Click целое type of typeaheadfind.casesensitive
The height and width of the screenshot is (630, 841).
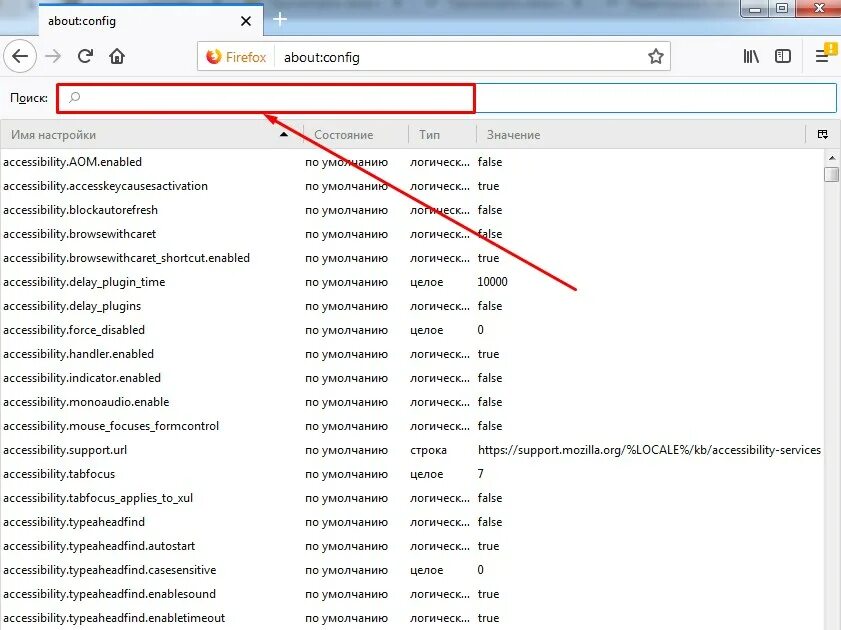[x=427, y=570]
